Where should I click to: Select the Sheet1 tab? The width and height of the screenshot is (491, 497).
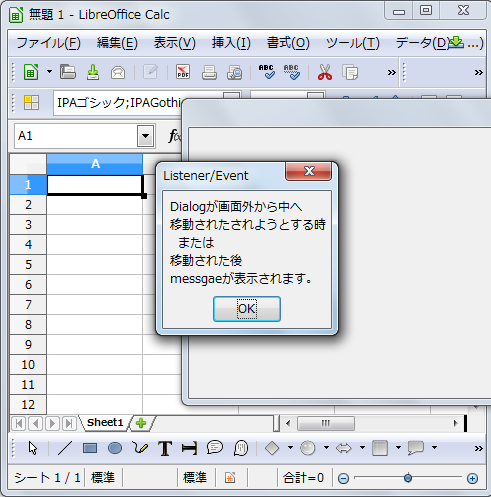pos(105,423)
